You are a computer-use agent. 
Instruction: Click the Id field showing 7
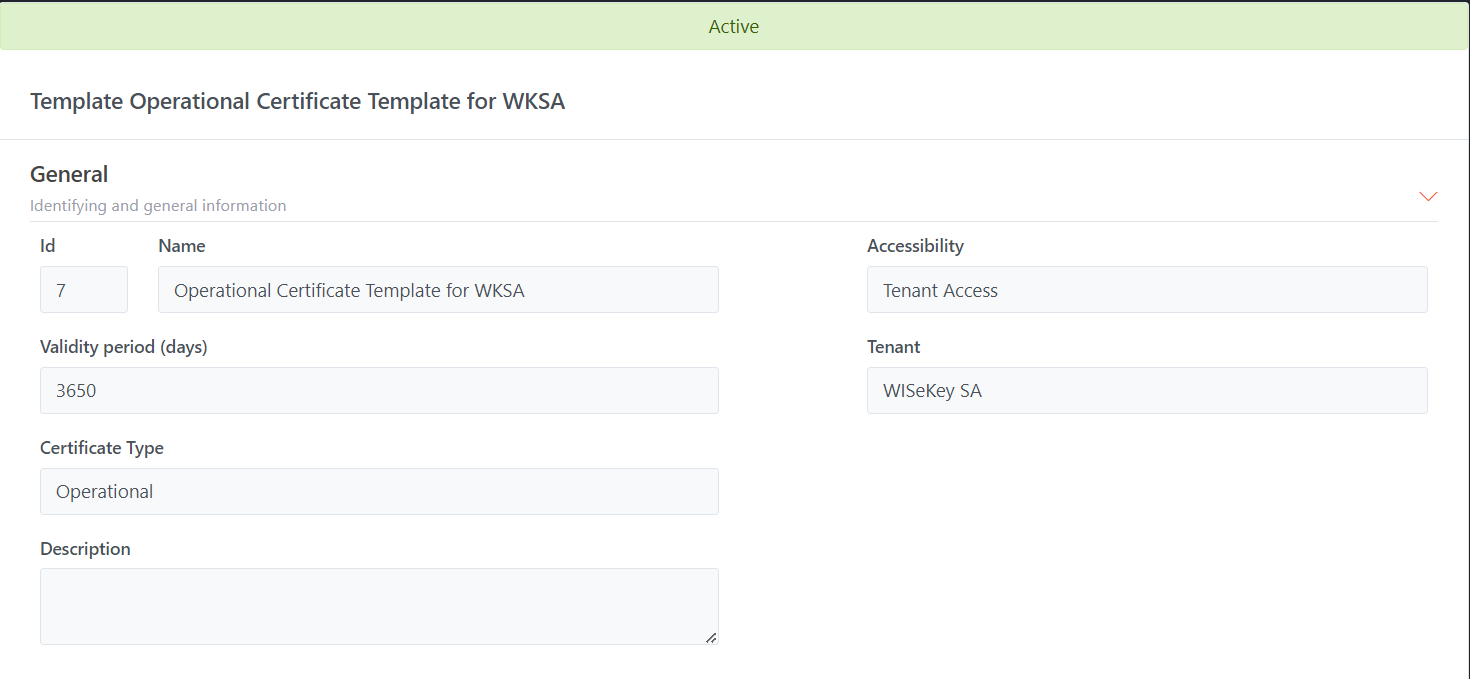point(84,290)
